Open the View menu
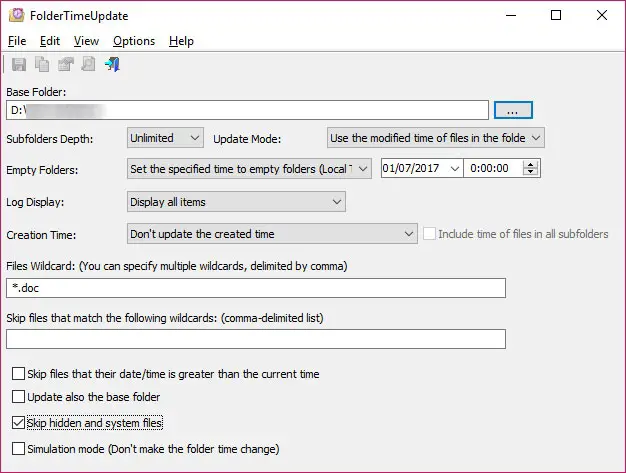The width and height of the screenshot is (626, 473). click(86, 41)
